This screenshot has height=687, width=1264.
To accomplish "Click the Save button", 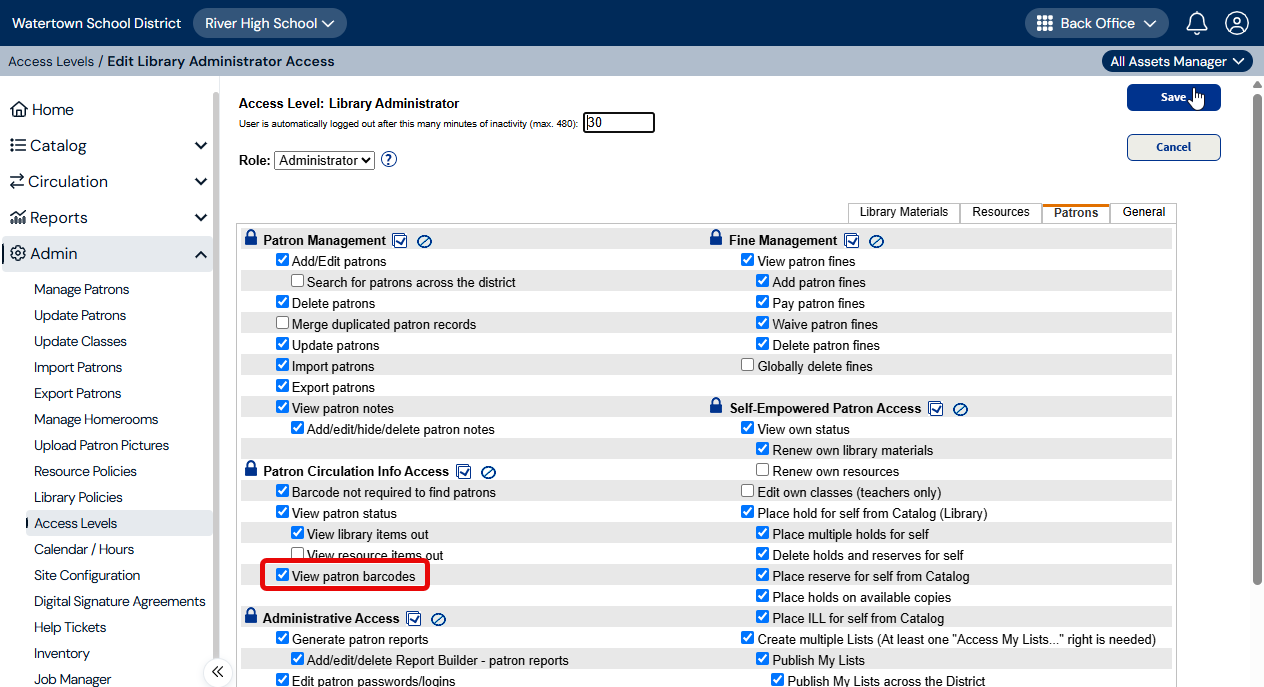I will click(1173, 97).
